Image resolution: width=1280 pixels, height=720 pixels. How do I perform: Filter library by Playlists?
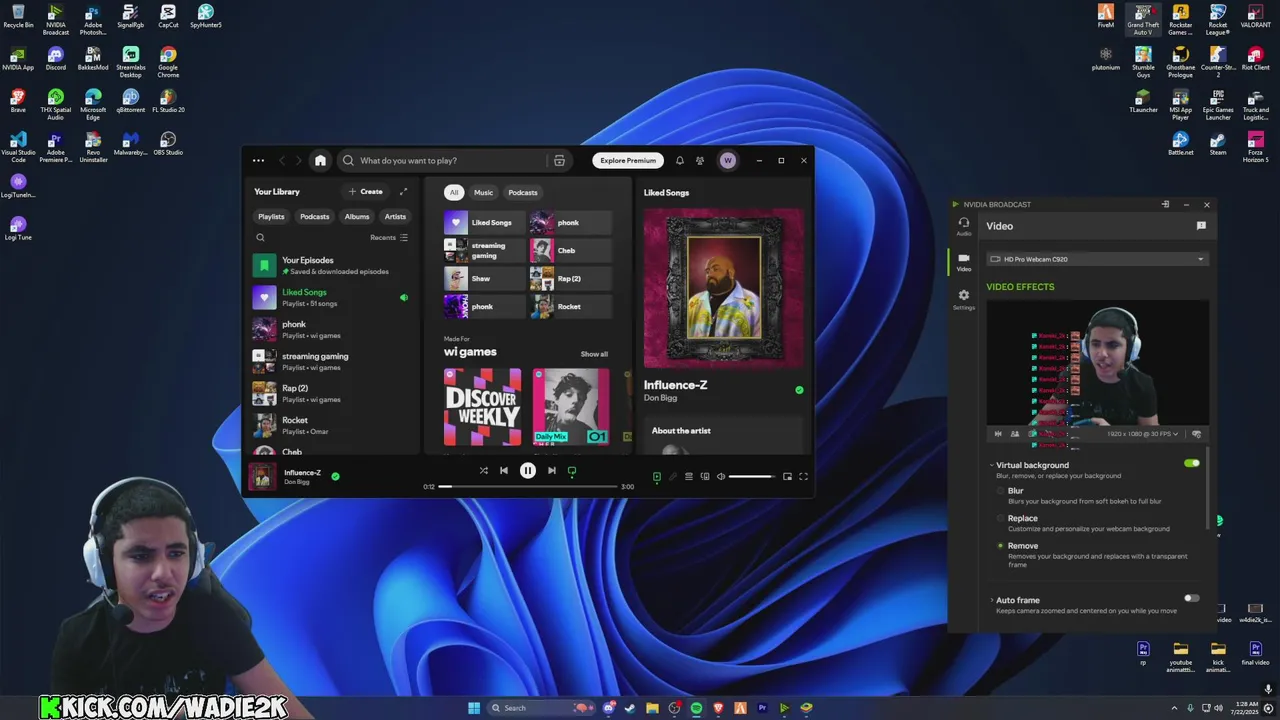tap(271, 216)
